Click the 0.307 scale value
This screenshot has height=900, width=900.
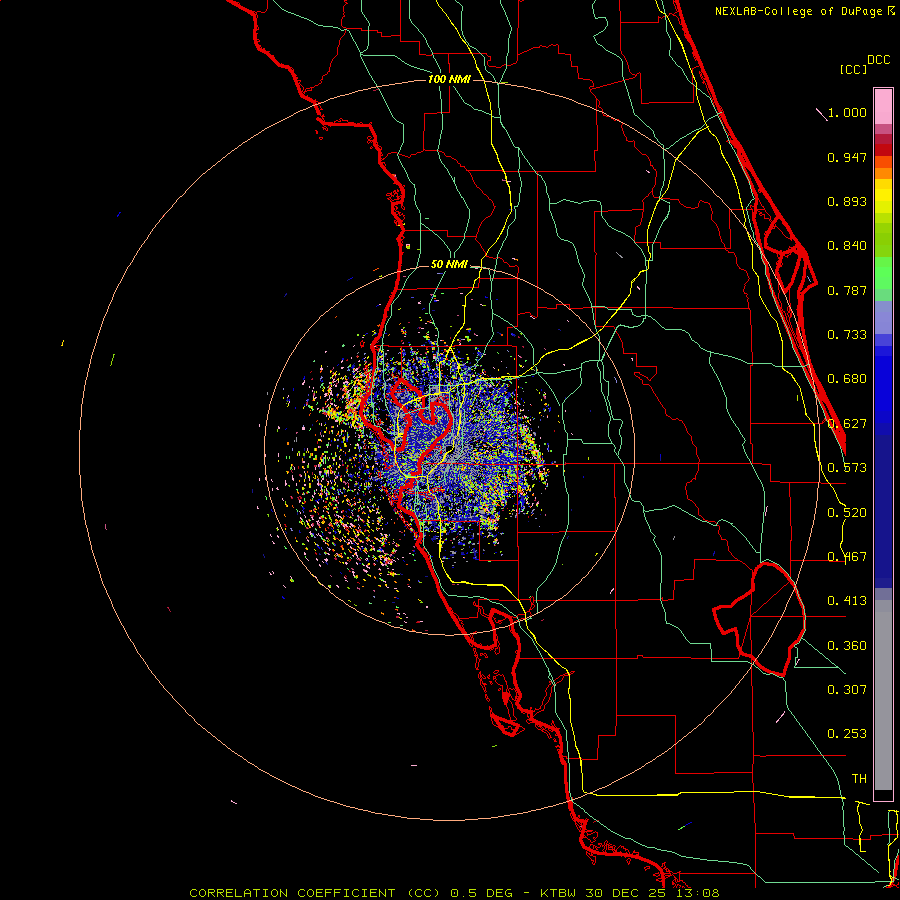(x=847, y=690)
